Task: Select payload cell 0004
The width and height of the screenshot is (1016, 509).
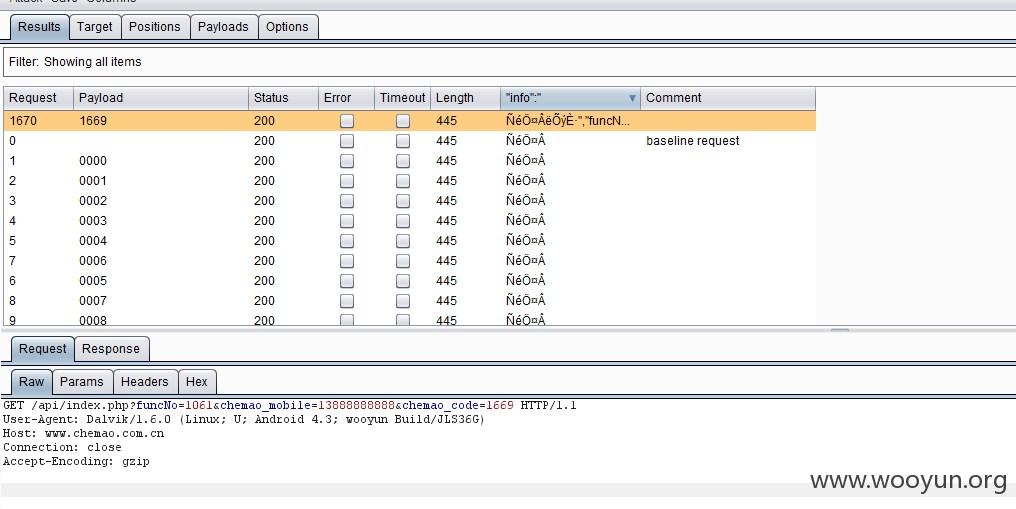Action: pos(161,242)
